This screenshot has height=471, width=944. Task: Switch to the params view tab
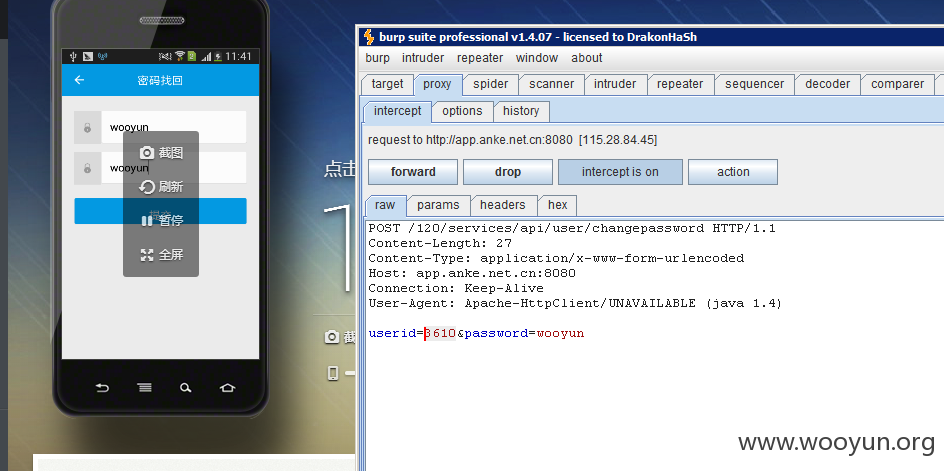(438, 205)
